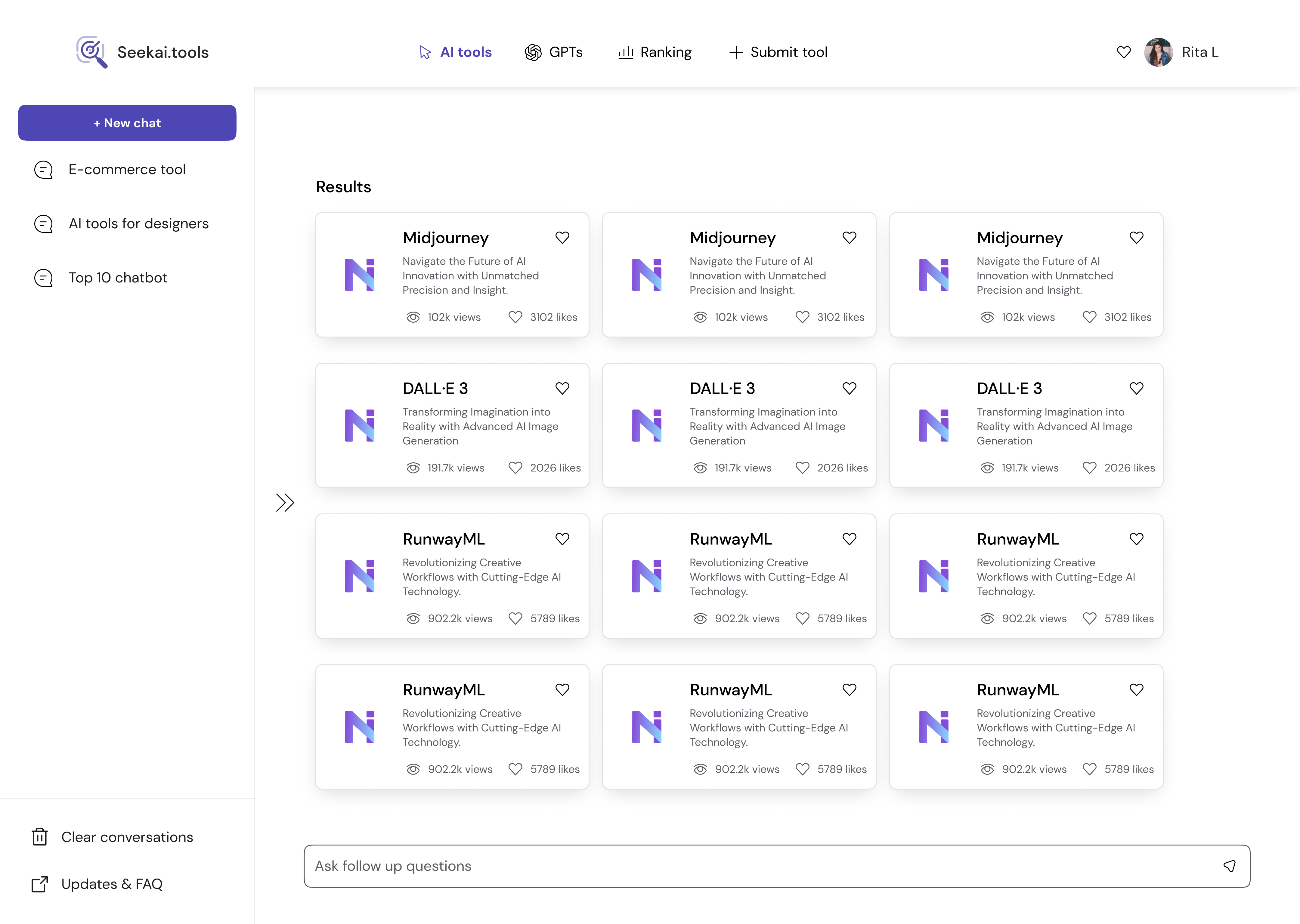Toggle heart on third DALL·E 3 card
Viewport: 1300px width, 924px height.
pos(1136,389)
